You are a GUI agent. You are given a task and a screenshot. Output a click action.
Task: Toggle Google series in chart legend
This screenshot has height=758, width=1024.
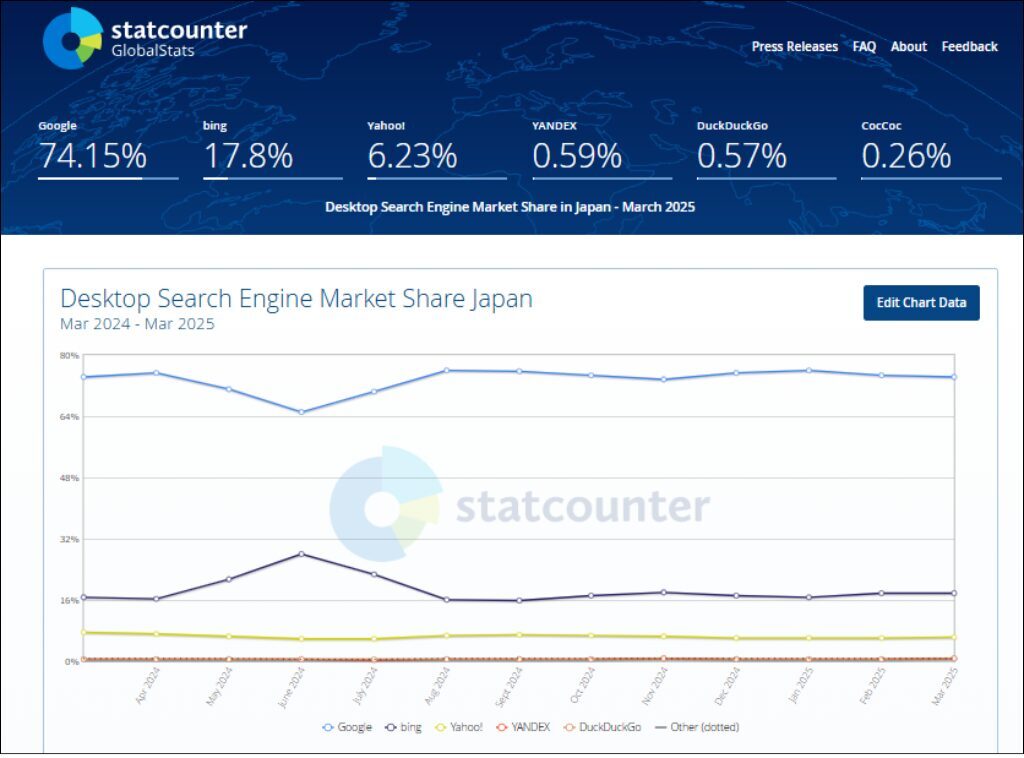point(347,727)
